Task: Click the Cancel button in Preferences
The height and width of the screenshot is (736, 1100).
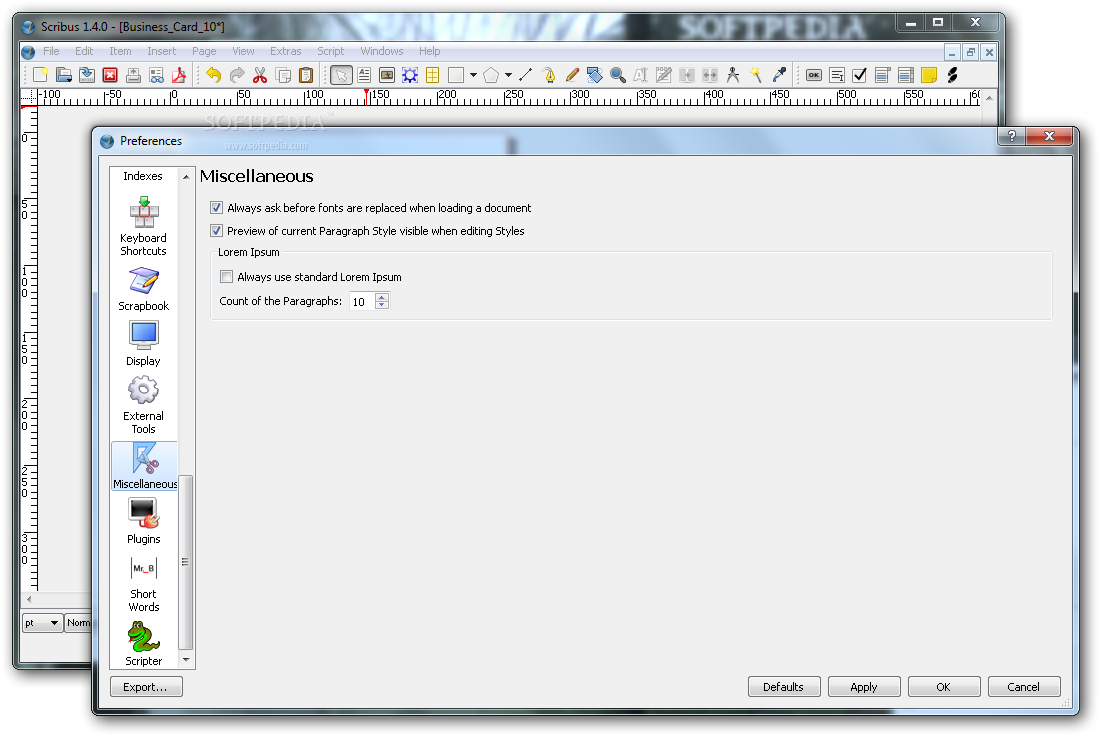Action: pyautogui.click(x=1024, y=687)
